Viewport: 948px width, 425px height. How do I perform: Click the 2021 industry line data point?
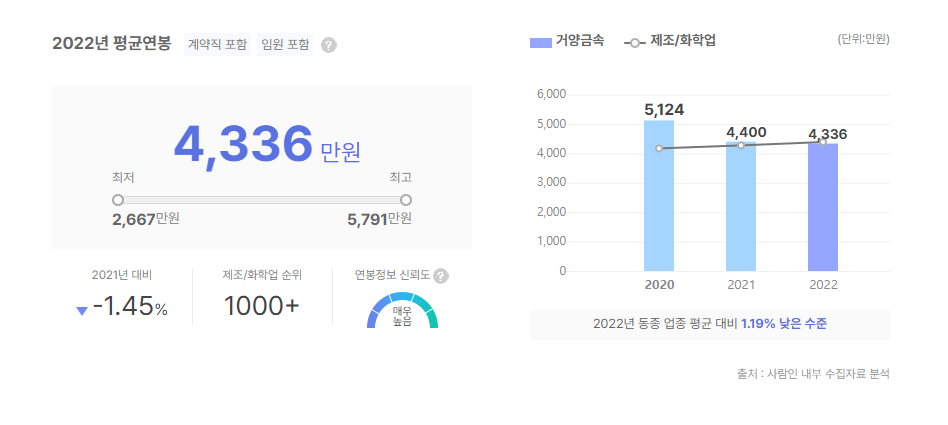[741, 146]
